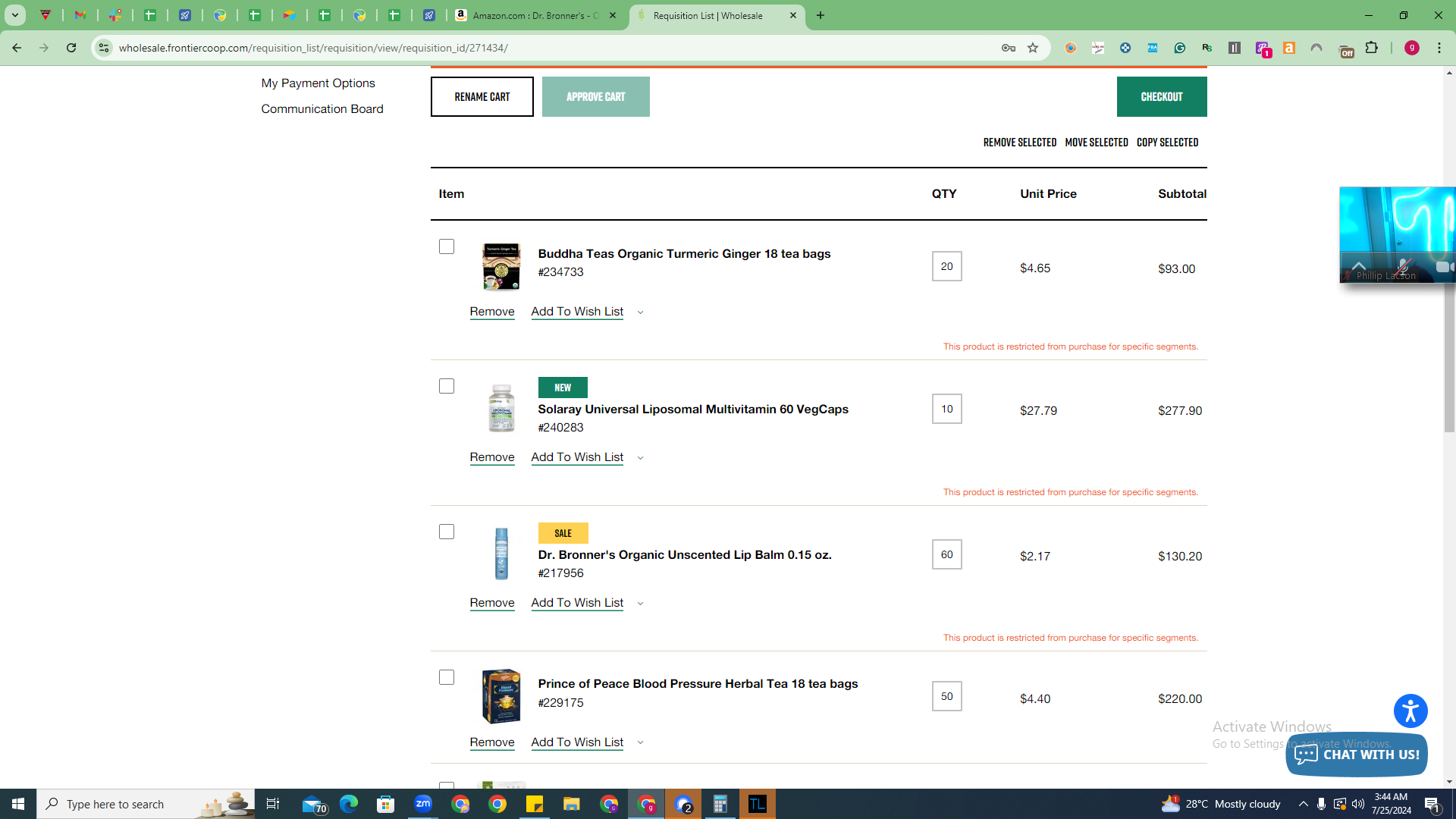Check the Dr. Bronner's Lip Balm item
Viewport: 1456px width, 819px height.
tap(447, 532)
